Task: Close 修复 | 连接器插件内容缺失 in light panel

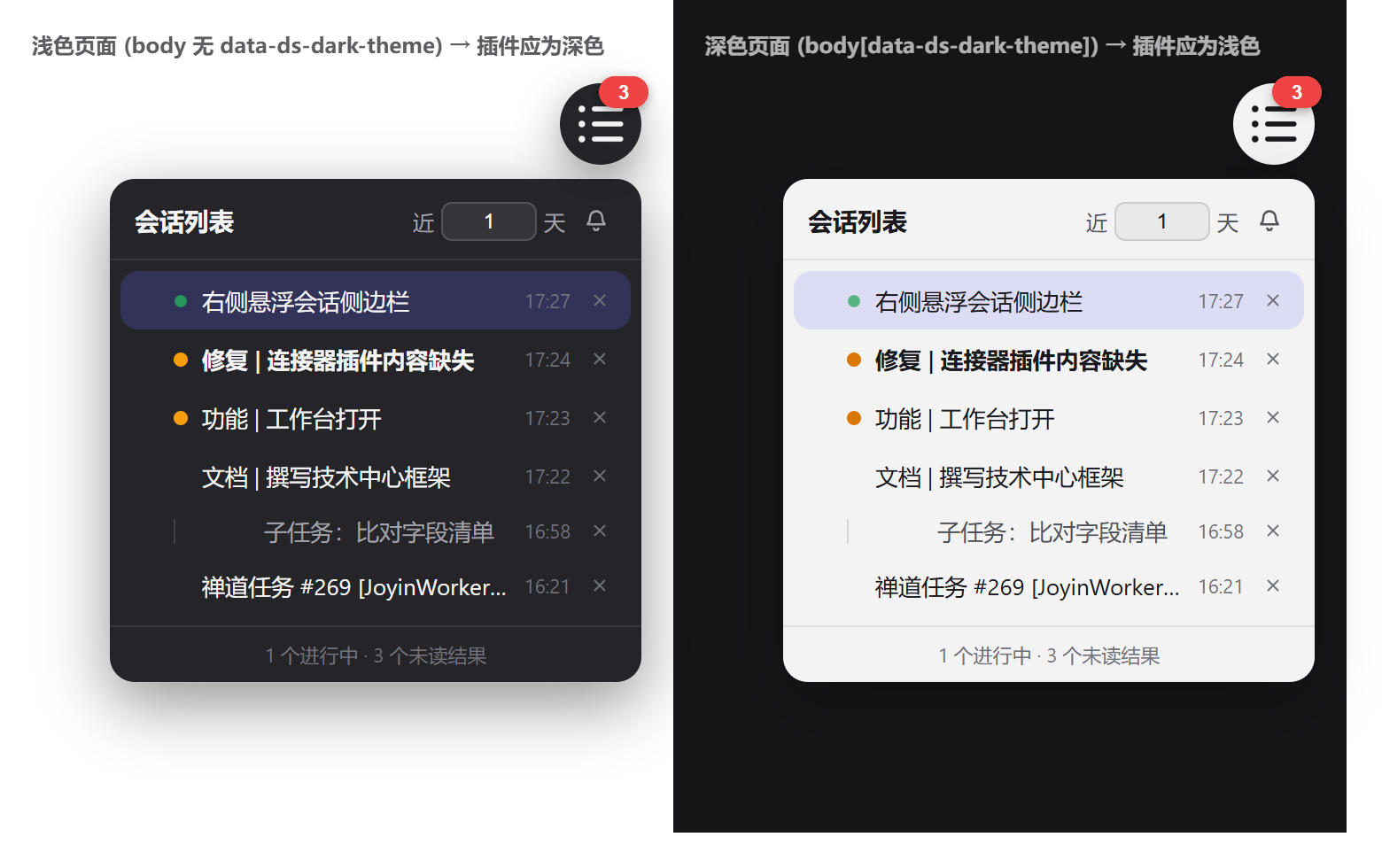Action: 1273,359
